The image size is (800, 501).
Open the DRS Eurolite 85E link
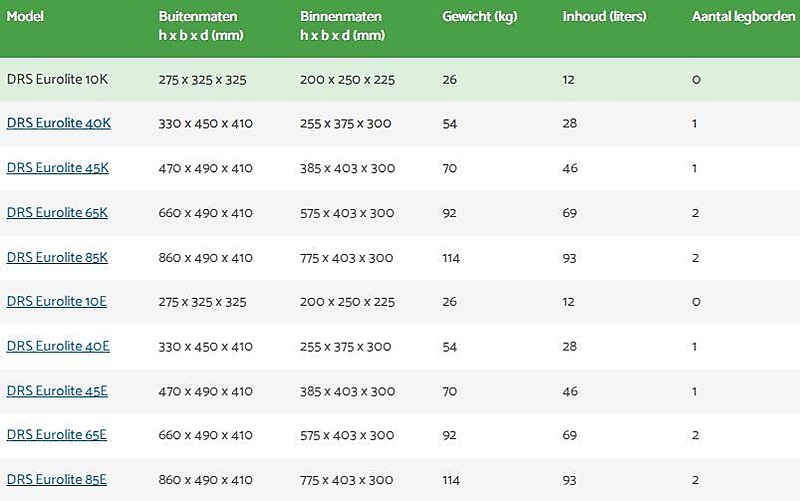(x=57, y=480)
